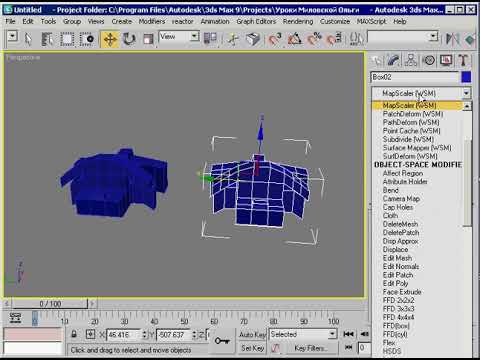The image size is (480, 360).
Task: Toggle Angle Snap
Action: [294, 39]
